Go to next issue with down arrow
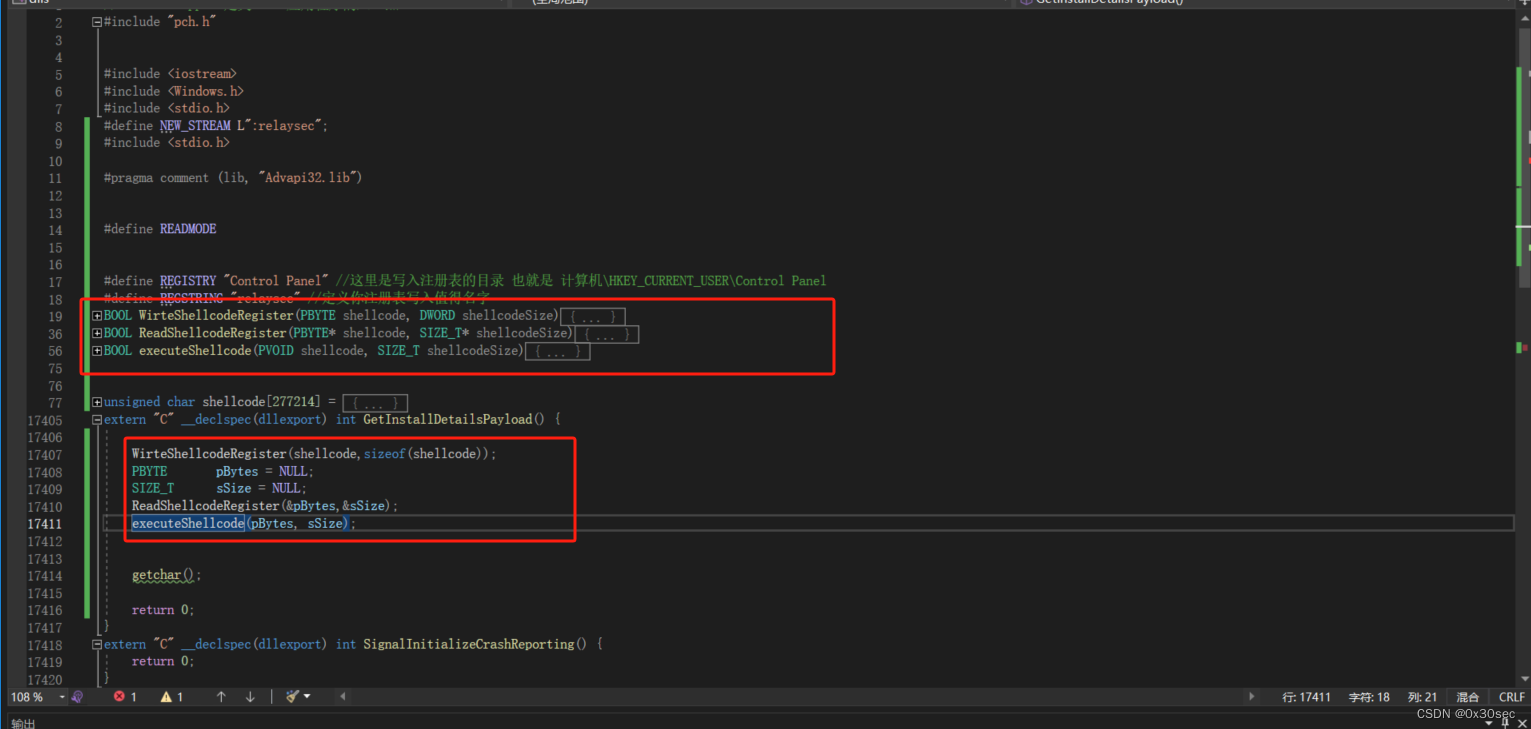1531x729 pixels. tap(250, 697)
